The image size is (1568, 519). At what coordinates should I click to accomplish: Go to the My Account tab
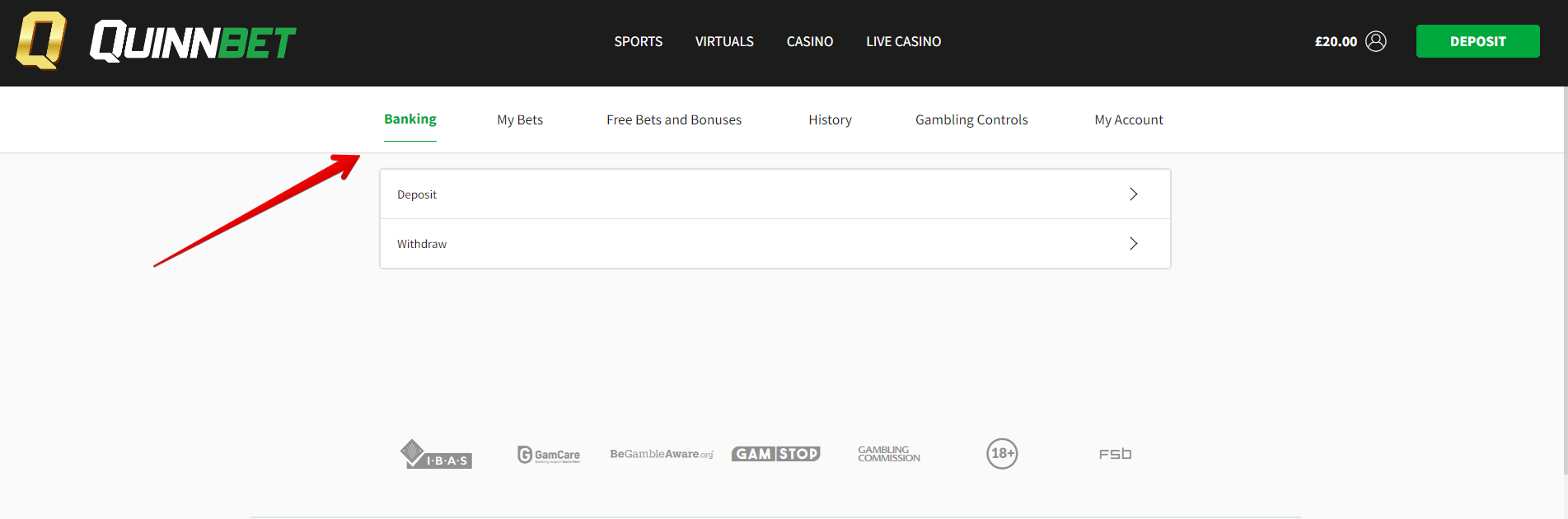pyautogui.click(x=1129, y=120)
